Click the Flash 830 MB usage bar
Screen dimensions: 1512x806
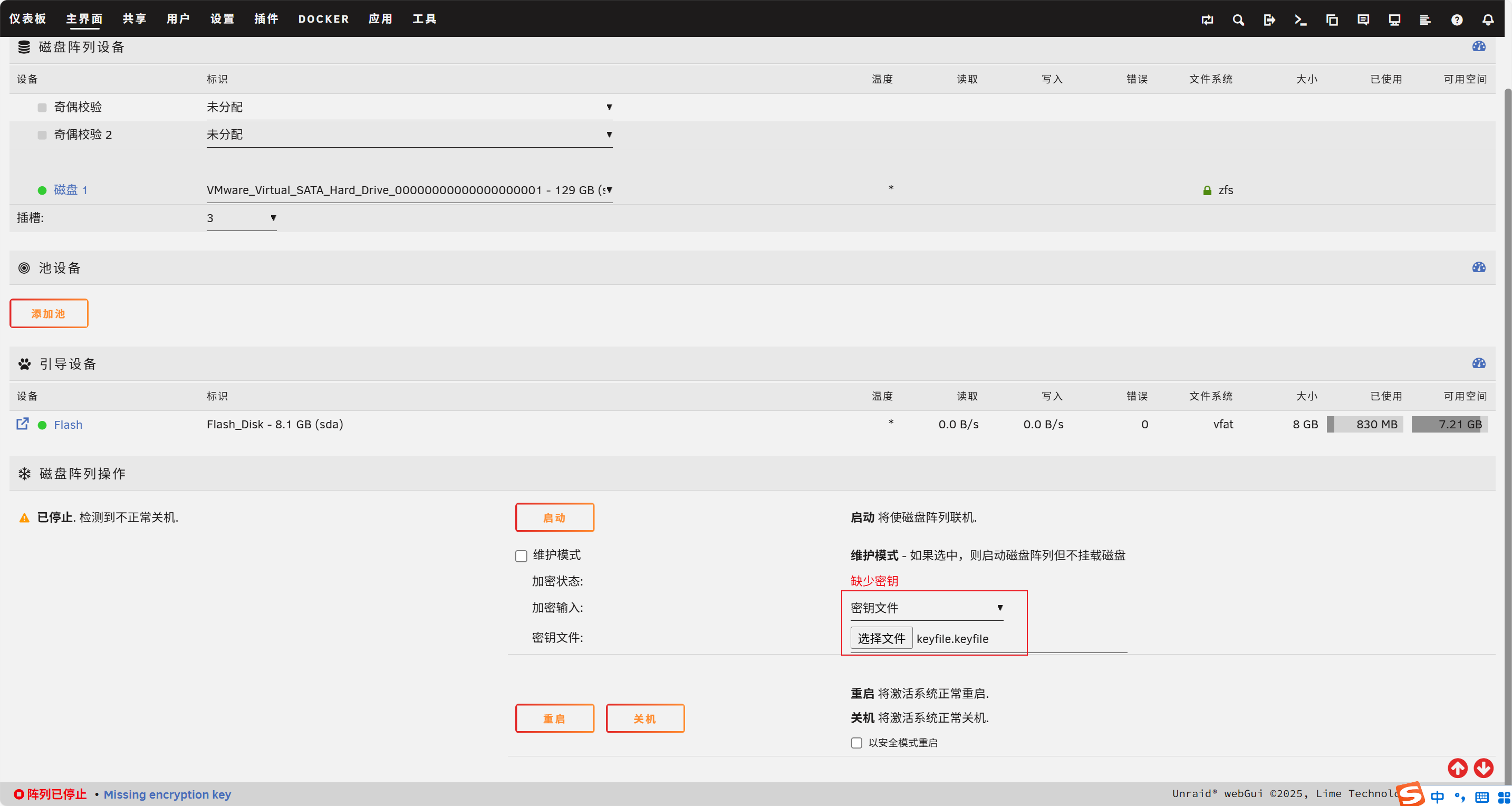tap(1365, 424)
